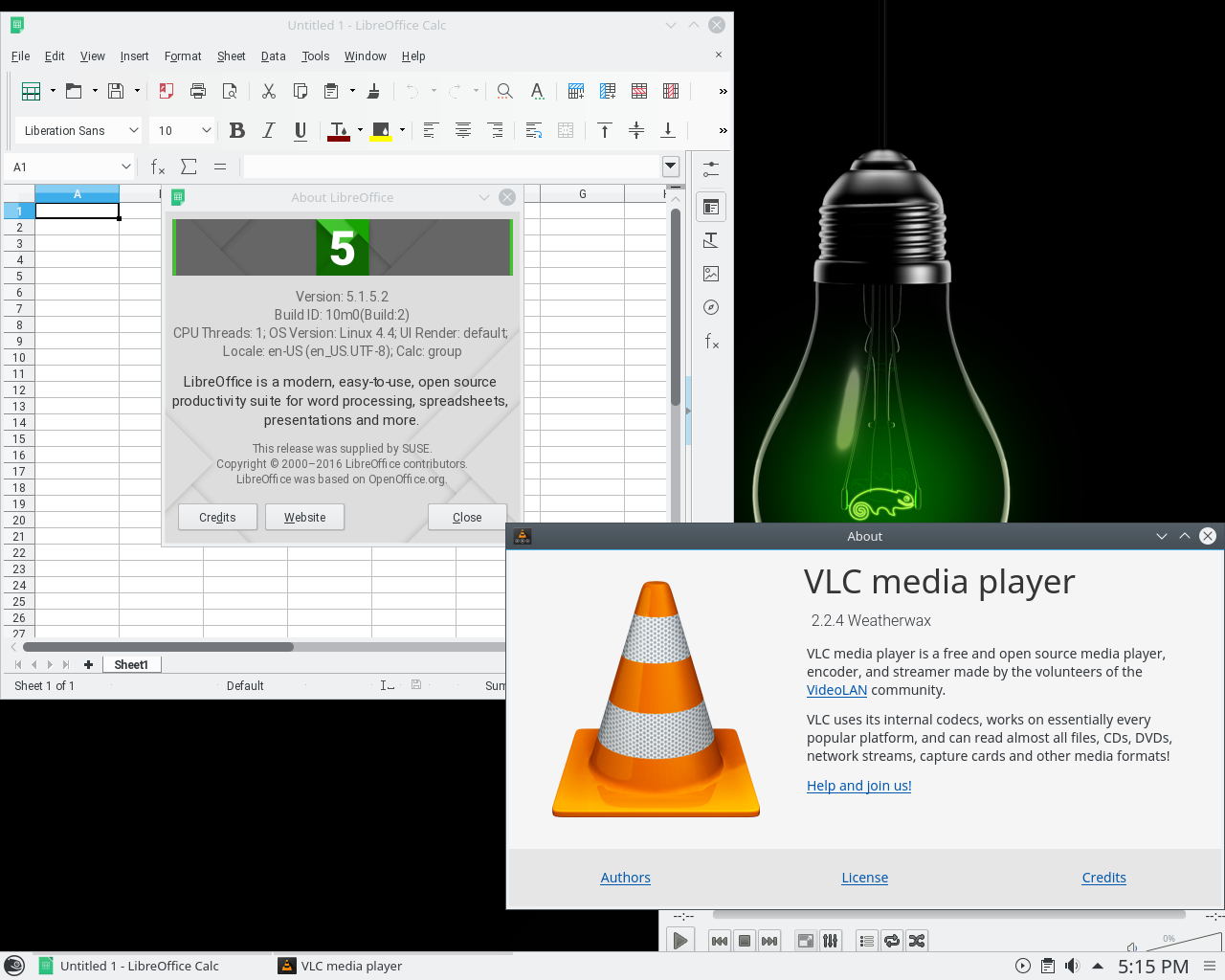Select the Sheet1 tab
This screenshot has width=1225, height=980.
[x=131, y=664]
